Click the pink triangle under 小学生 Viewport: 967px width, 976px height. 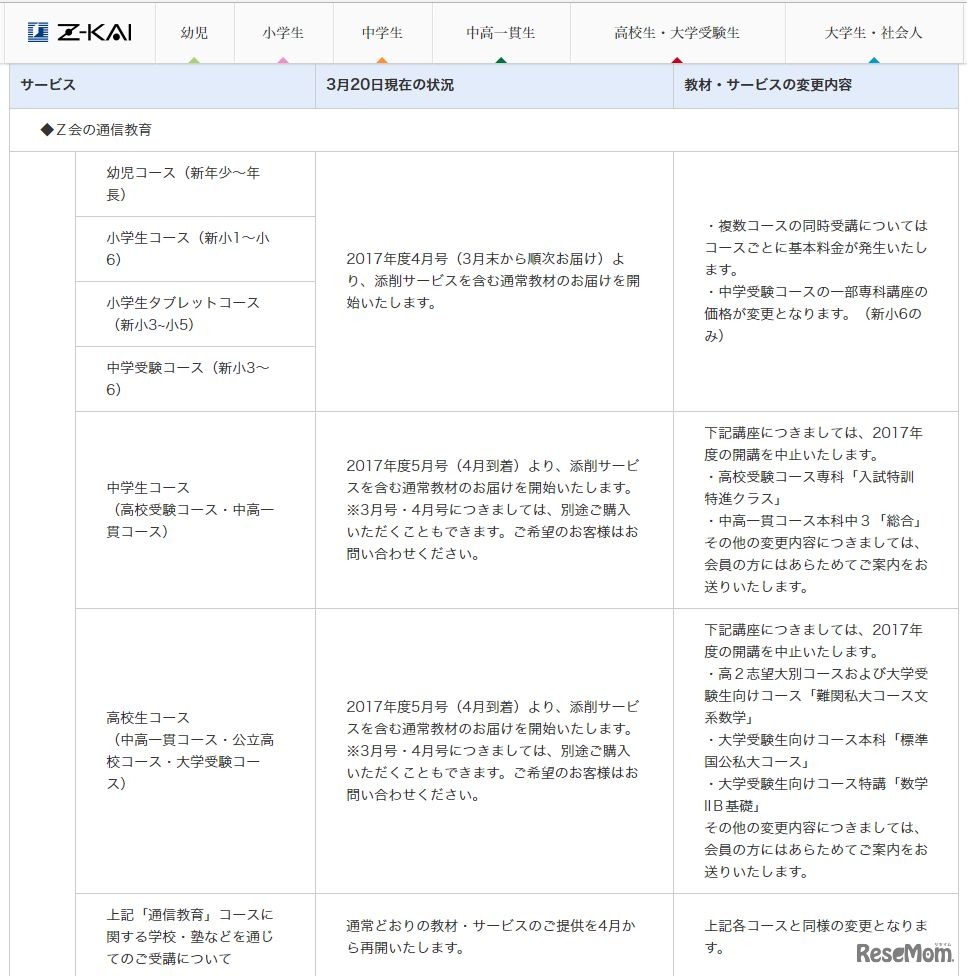(284, 61)
